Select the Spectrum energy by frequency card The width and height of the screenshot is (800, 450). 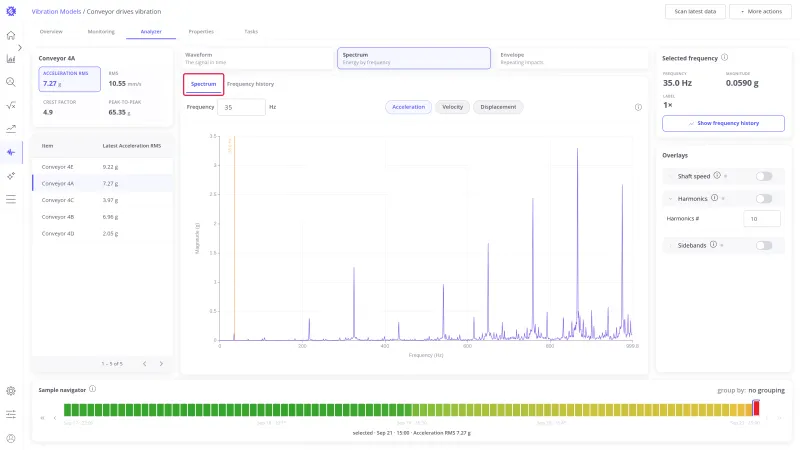pos(414,58)
